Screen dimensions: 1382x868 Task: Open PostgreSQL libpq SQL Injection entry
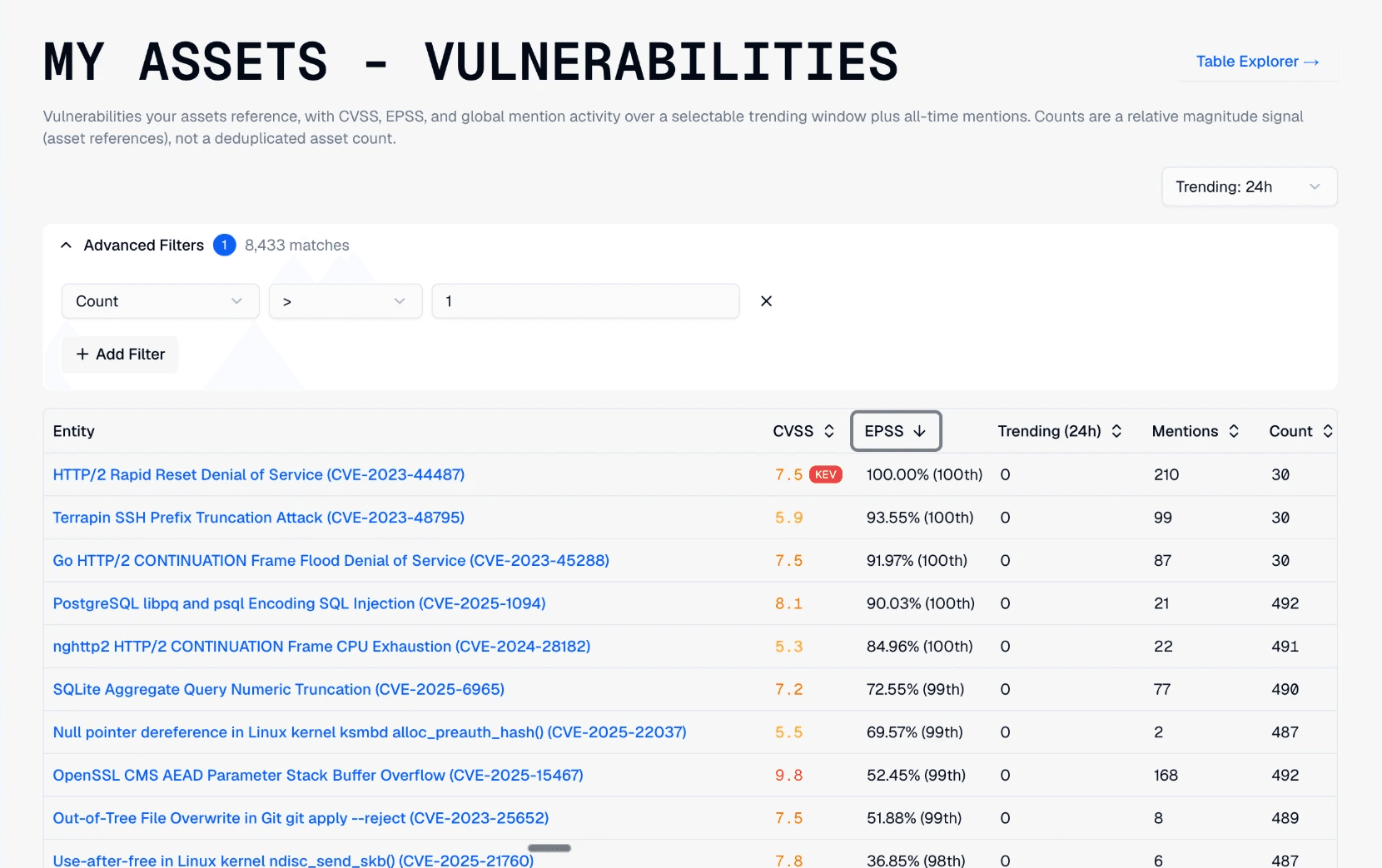click(x=300, y=603)
